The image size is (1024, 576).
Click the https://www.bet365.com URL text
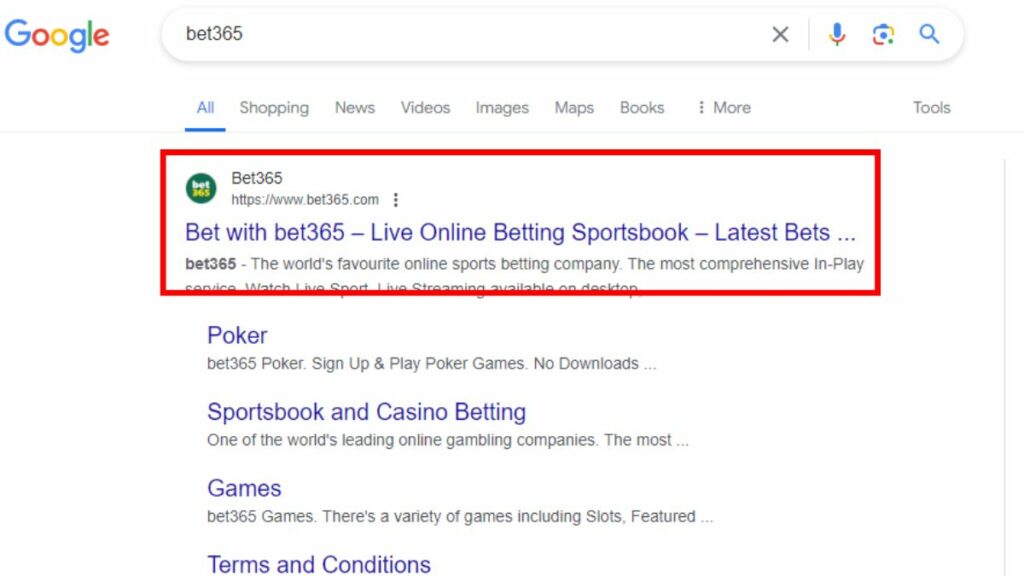point(305,200)
